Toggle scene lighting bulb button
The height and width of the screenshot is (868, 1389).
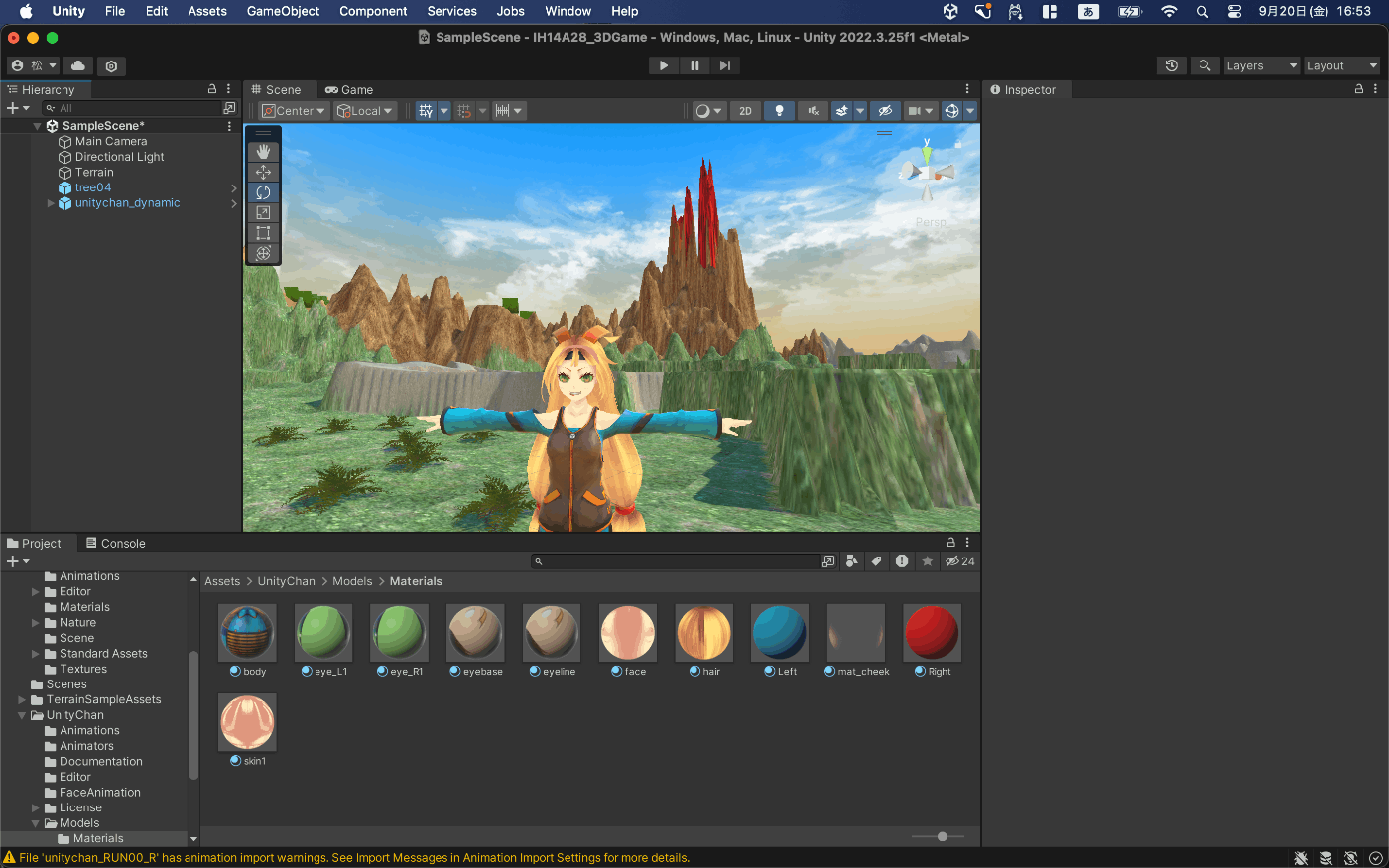click(779, 111)
